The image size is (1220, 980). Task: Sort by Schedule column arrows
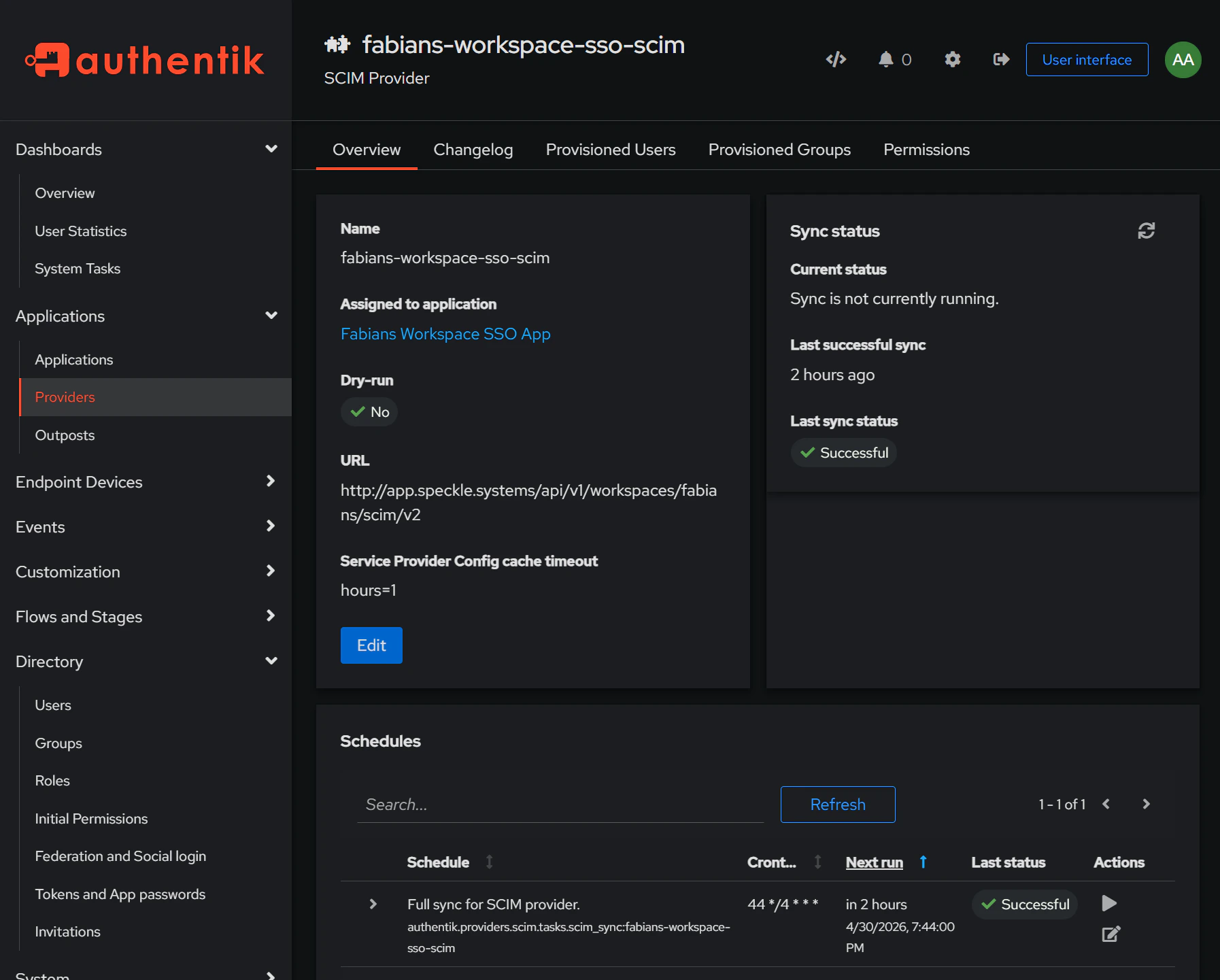(x=489, y=862)
